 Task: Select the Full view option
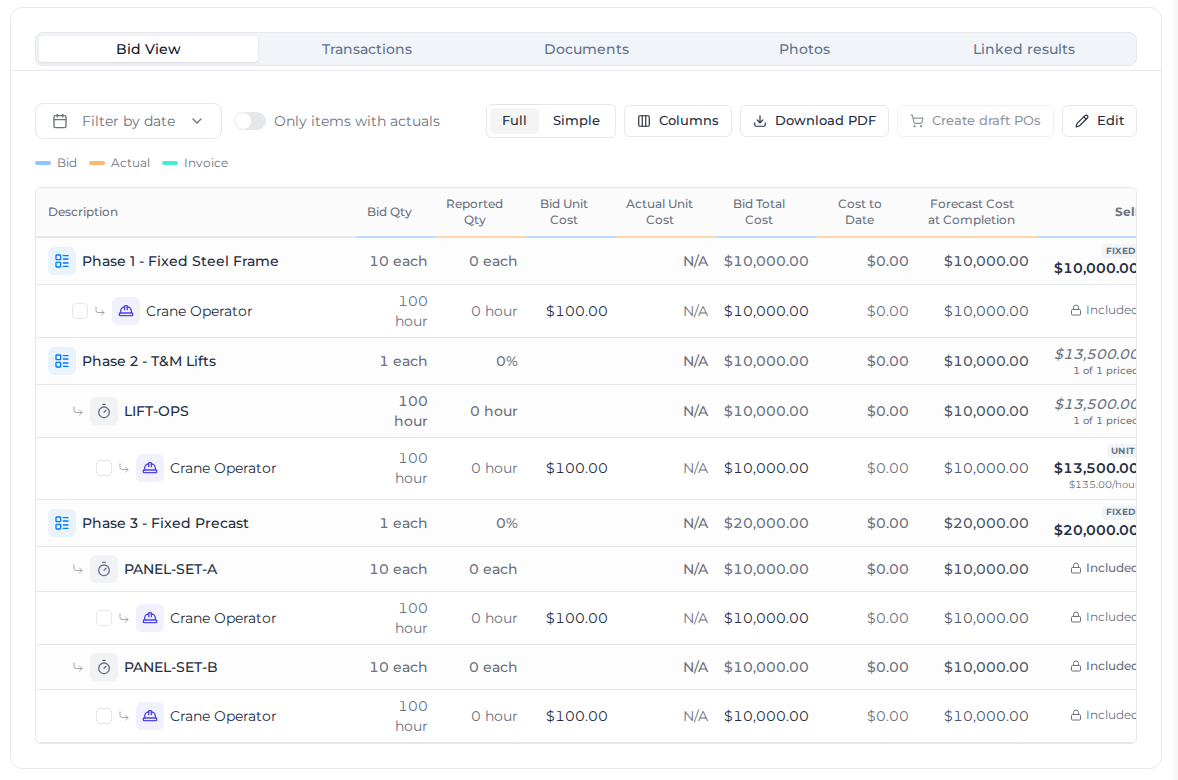pos(514,121)
